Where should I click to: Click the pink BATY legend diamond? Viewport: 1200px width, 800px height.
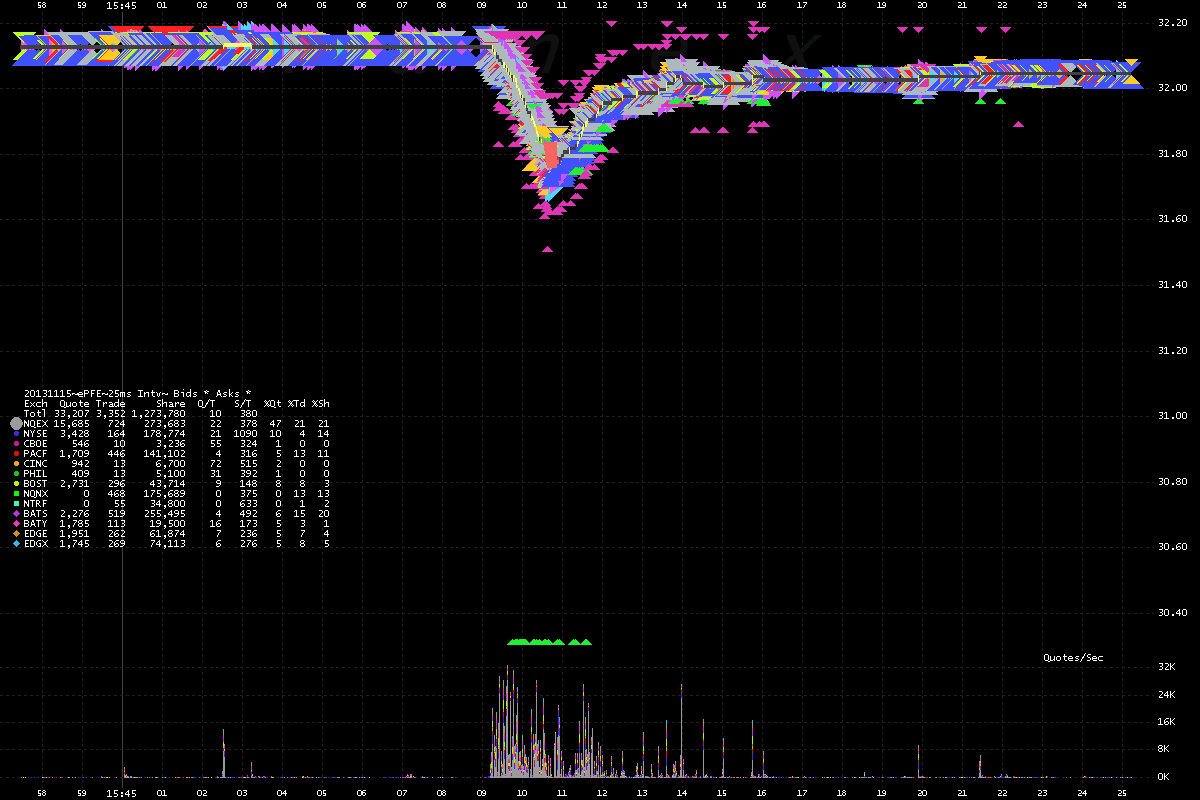coord(15,524)
